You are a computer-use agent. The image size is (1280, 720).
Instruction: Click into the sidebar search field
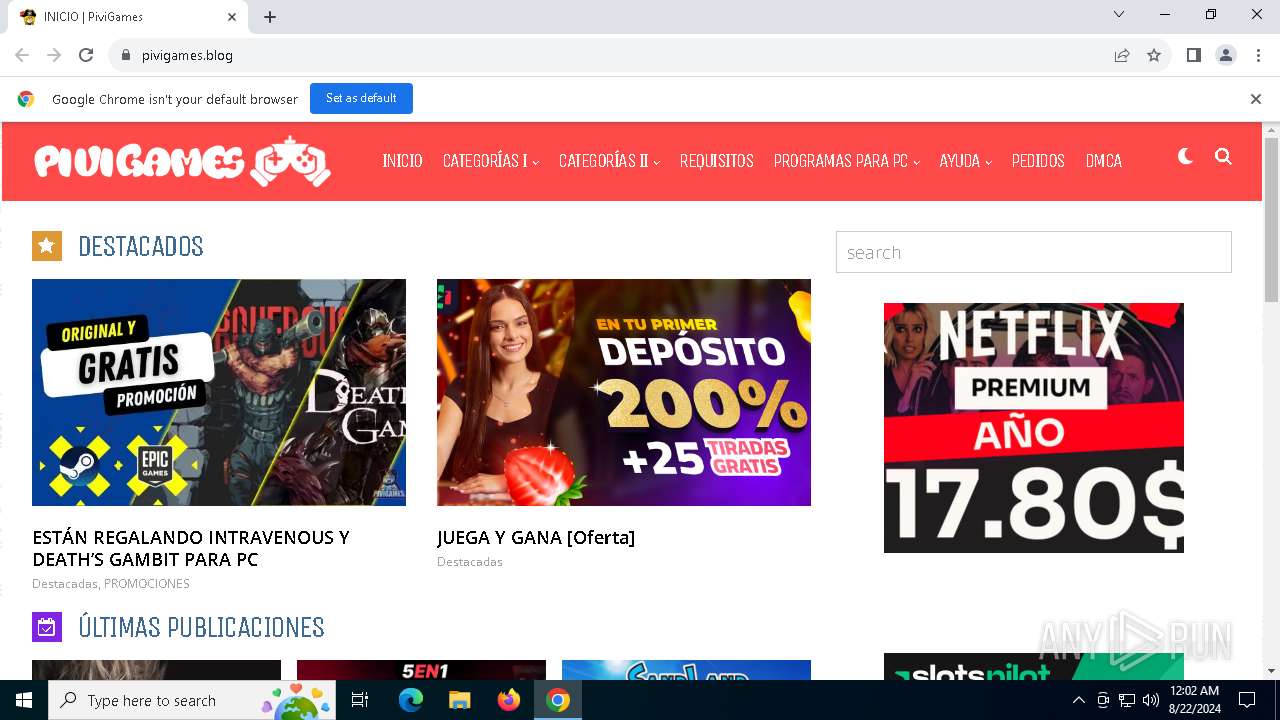coord(1034,252)
